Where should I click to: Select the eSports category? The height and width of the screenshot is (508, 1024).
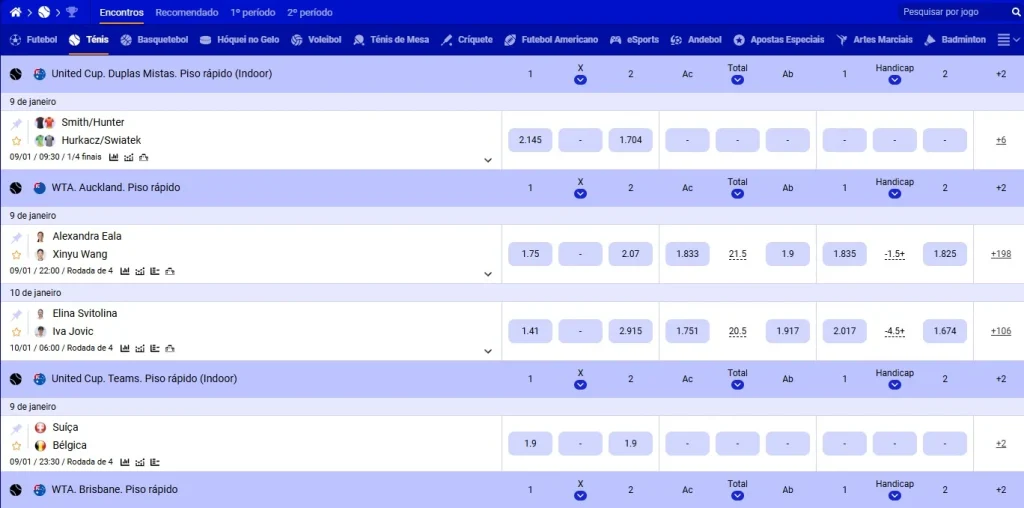click(634, 40)
